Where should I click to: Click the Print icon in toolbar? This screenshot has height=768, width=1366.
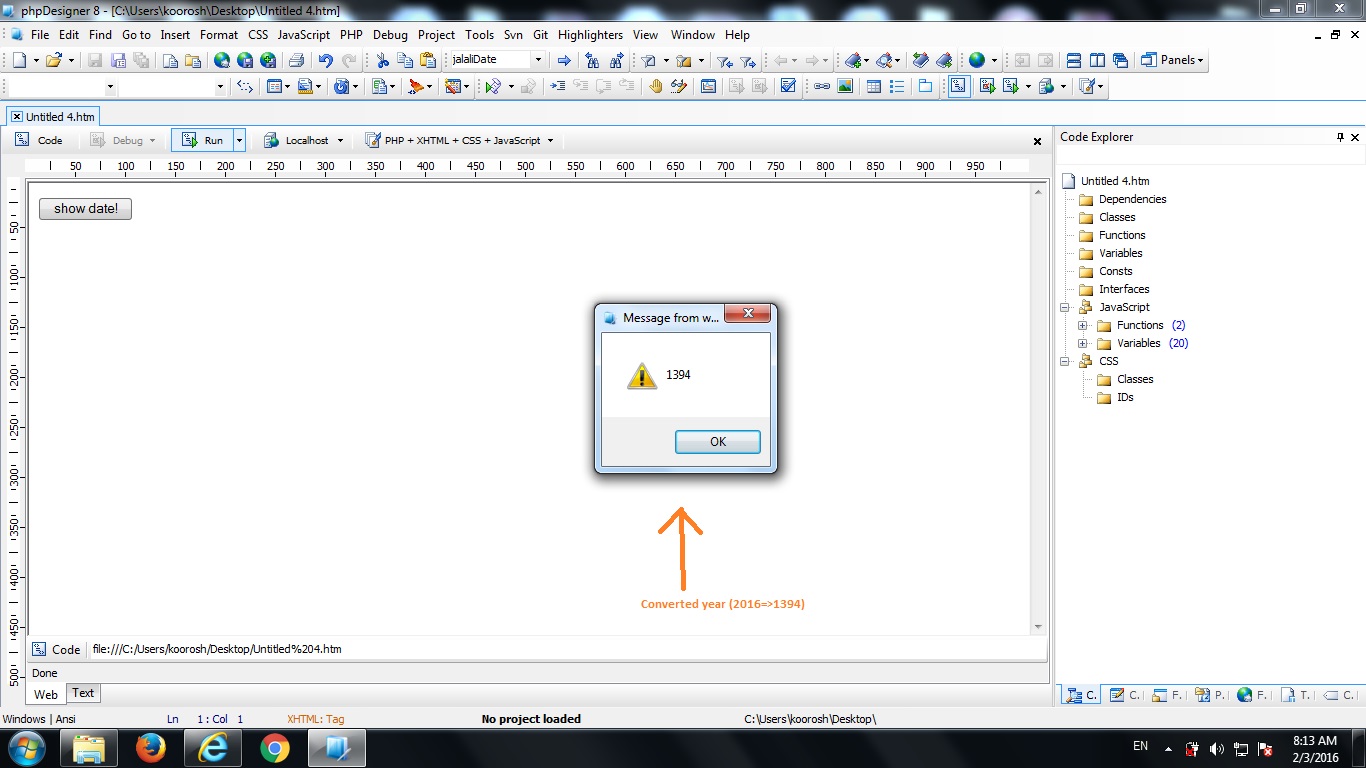(x=296, y=60)
